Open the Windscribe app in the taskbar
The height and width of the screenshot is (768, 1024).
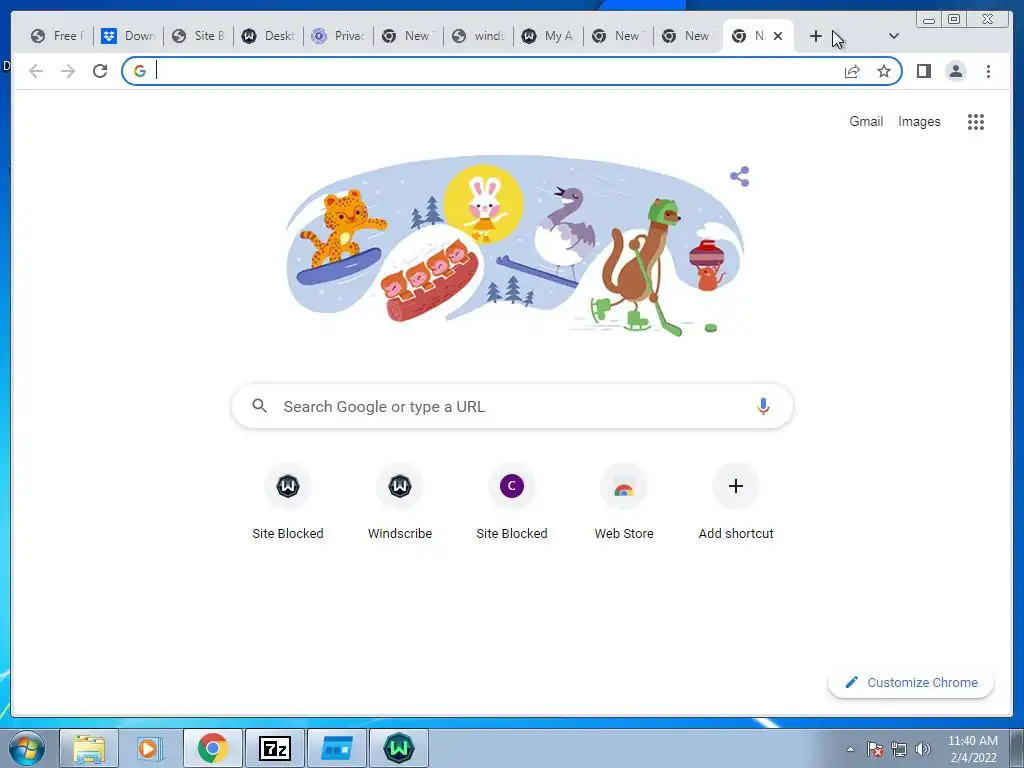pos(399,748)
